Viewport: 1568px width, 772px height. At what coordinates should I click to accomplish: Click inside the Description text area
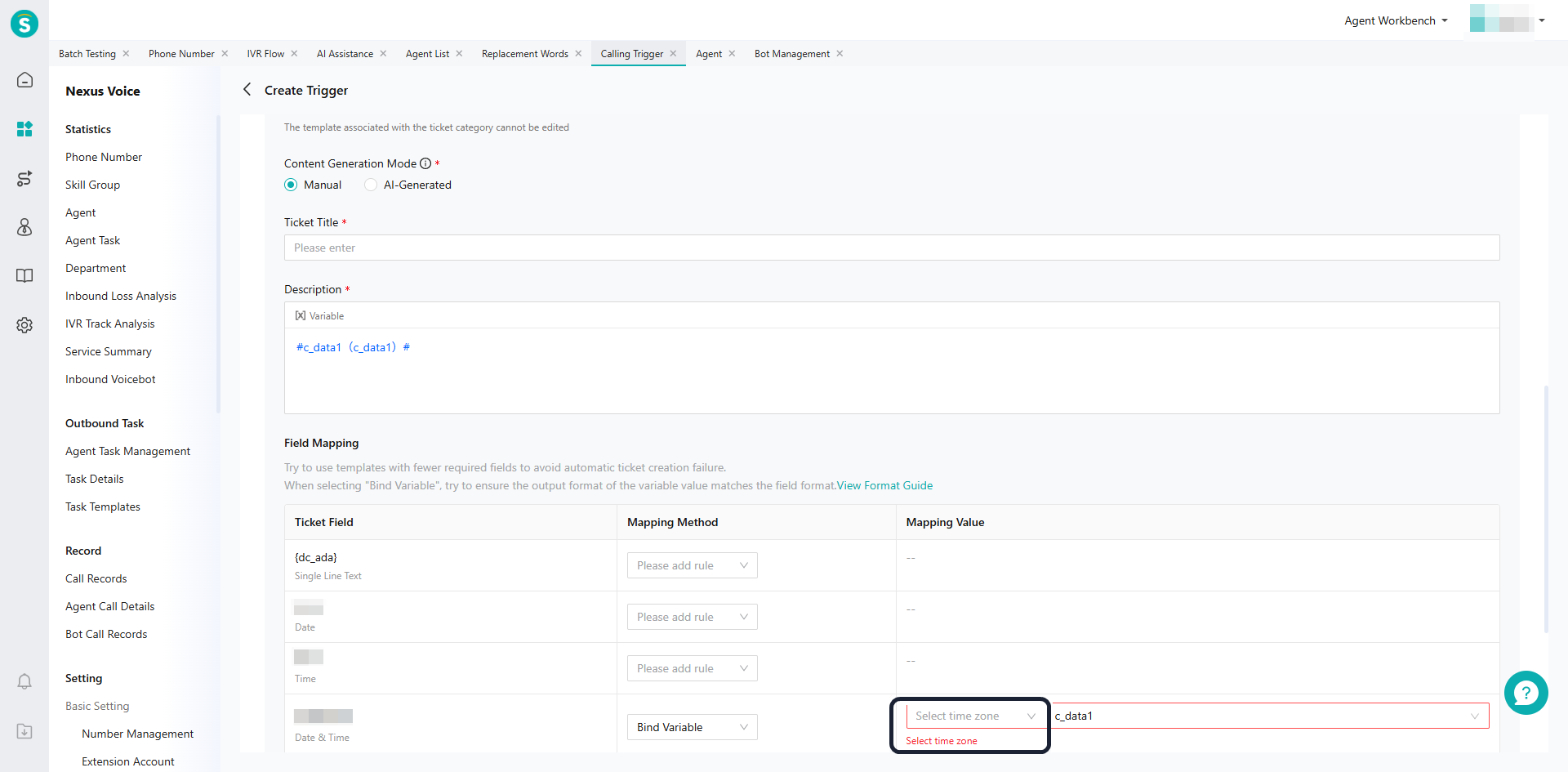[x=892, y=371]
